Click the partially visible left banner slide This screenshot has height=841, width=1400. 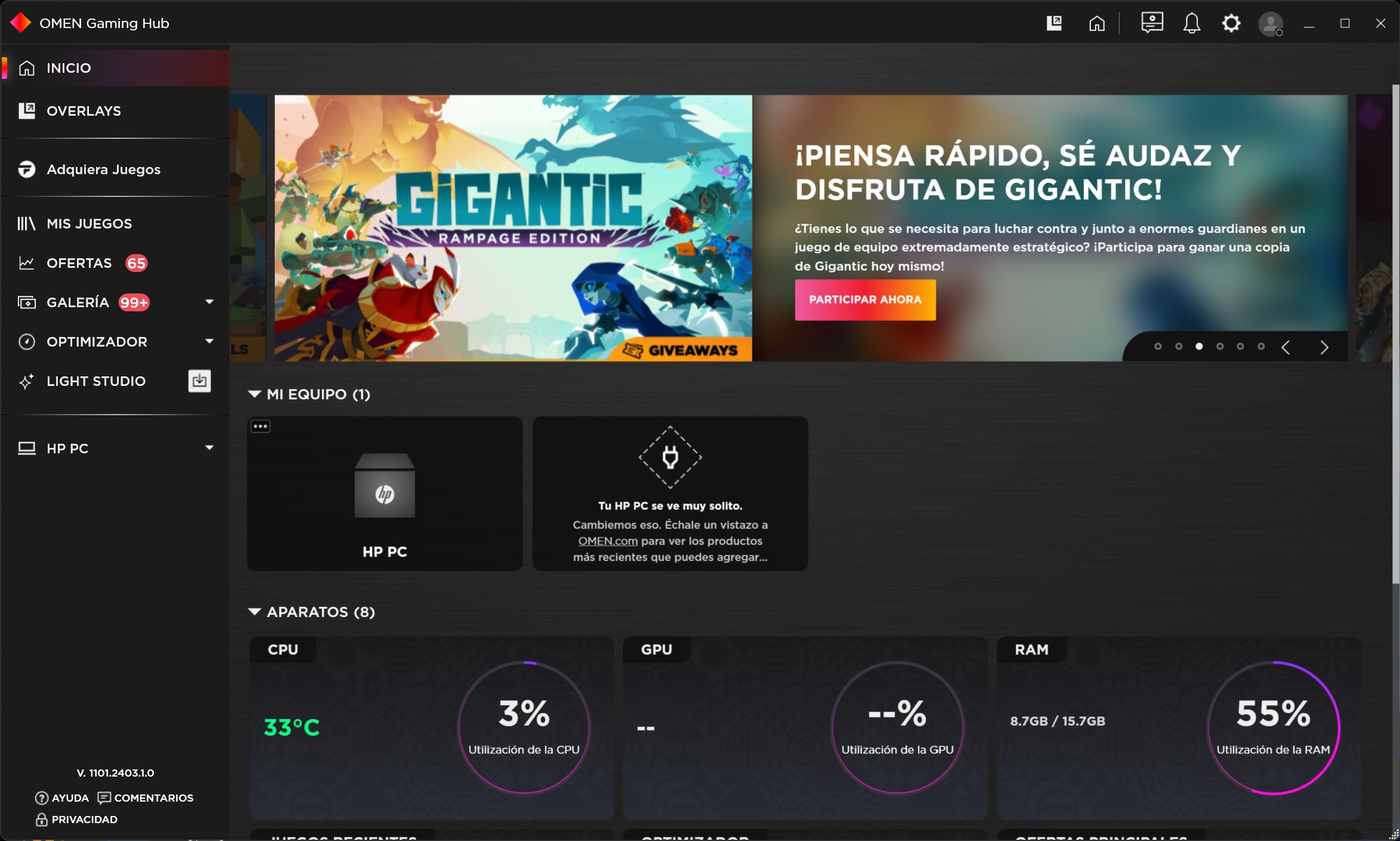[x=248, y=228]
